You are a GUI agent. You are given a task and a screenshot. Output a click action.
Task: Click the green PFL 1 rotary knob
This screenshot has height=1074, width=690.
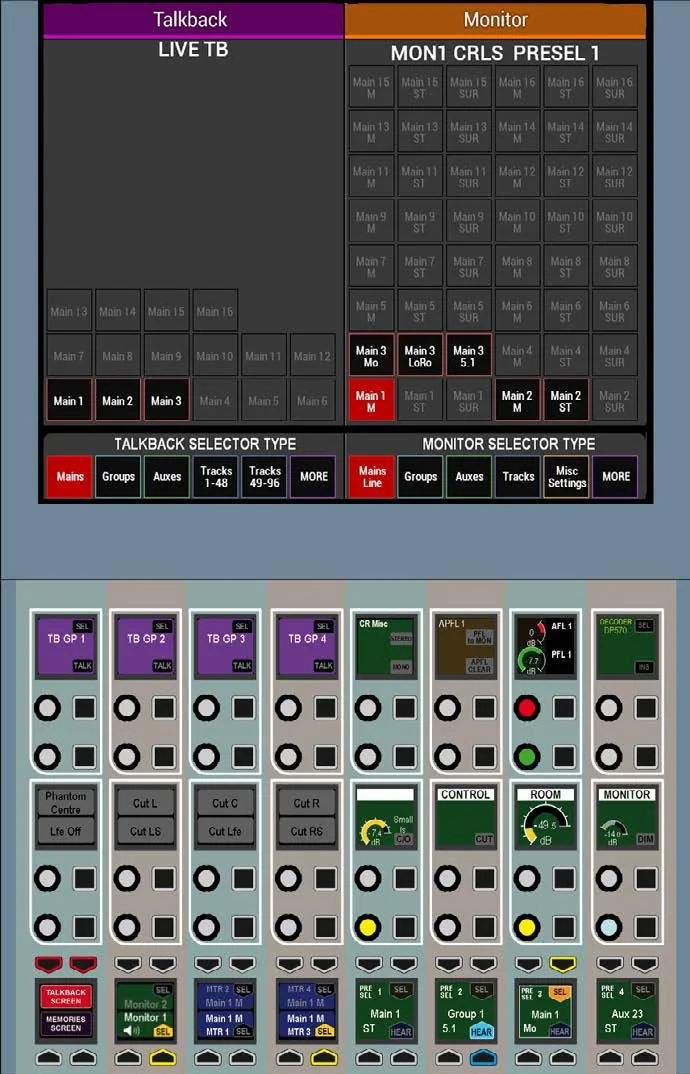[527, 757]
